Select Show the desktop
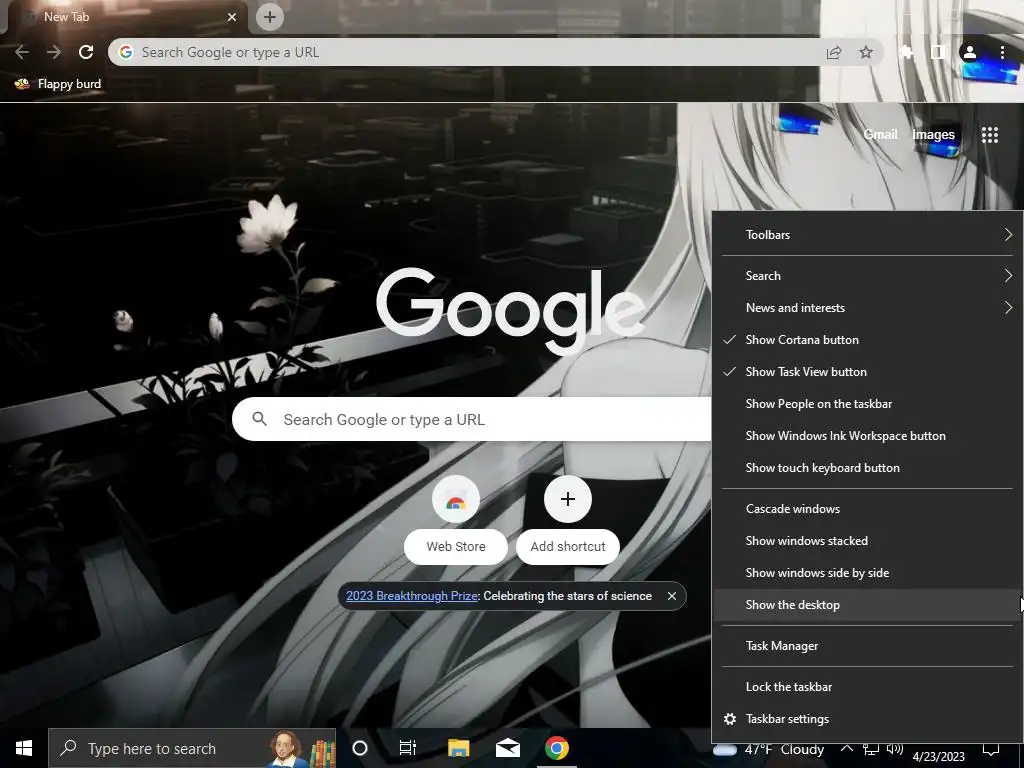Screen dimensions: 1024x768 (x=867, y=605)
